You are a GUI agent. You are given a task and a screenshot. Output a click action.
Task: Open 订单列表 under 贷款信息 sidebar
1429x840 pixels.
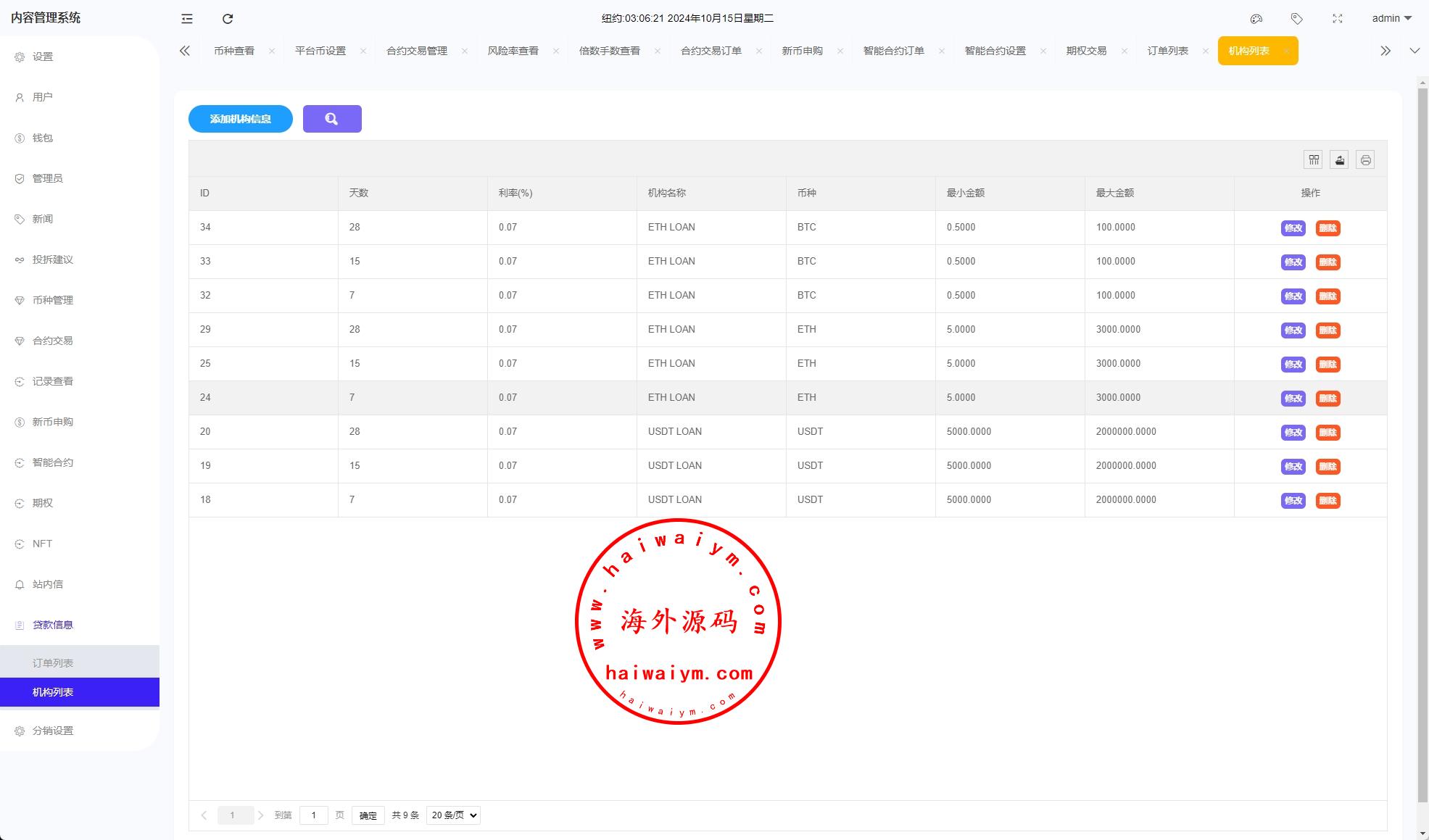coord(53,663)
